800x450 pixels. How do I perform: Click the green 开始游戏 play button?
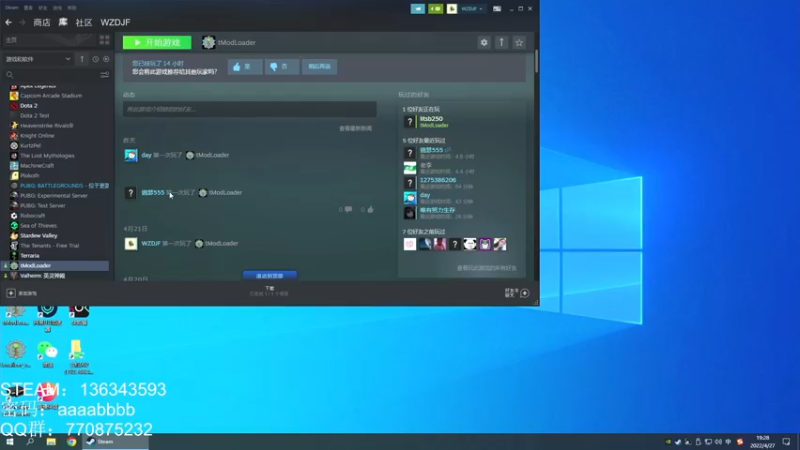point(157,42)
